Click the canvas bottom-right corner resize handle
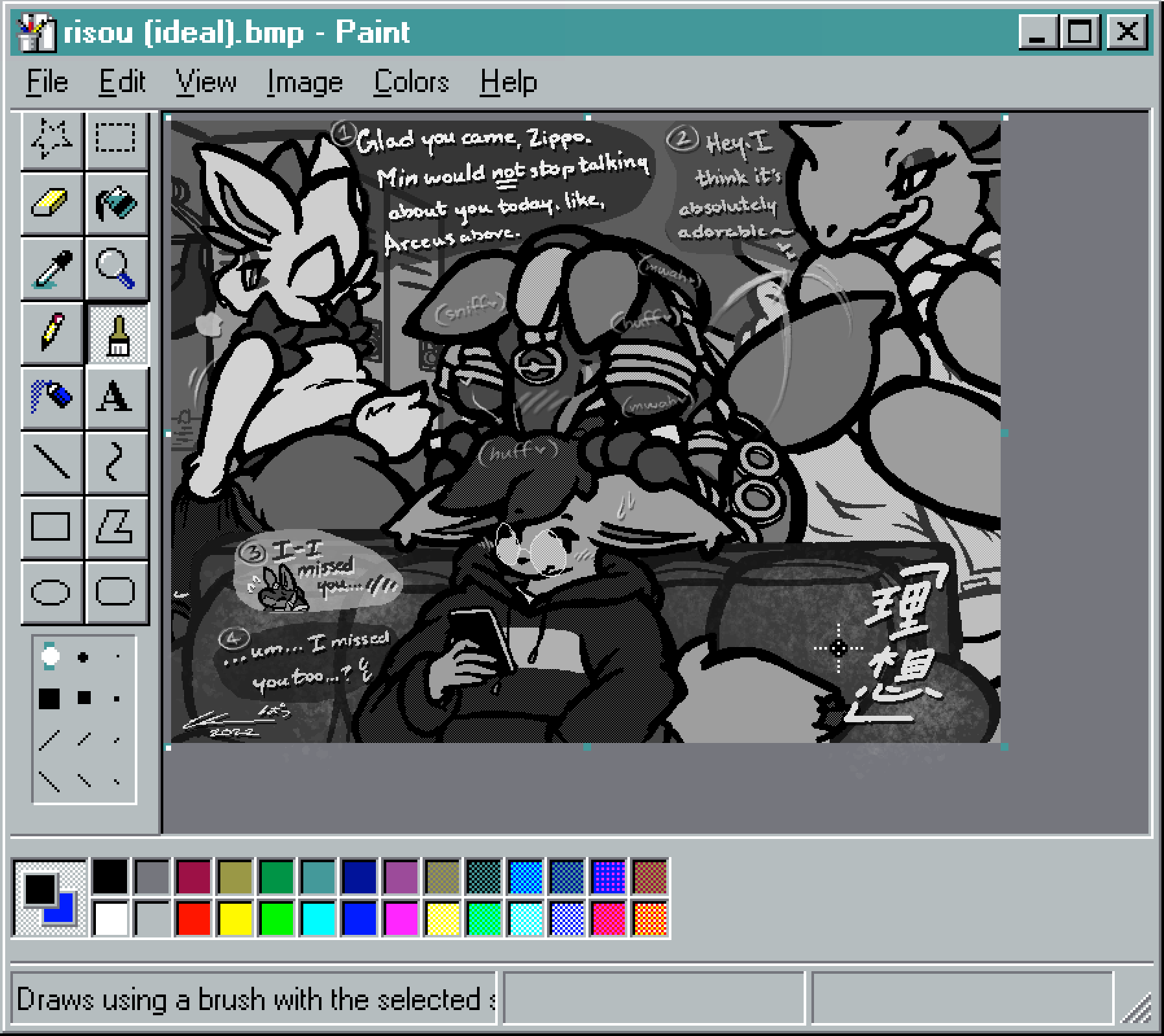 [x=1005, y=747]
